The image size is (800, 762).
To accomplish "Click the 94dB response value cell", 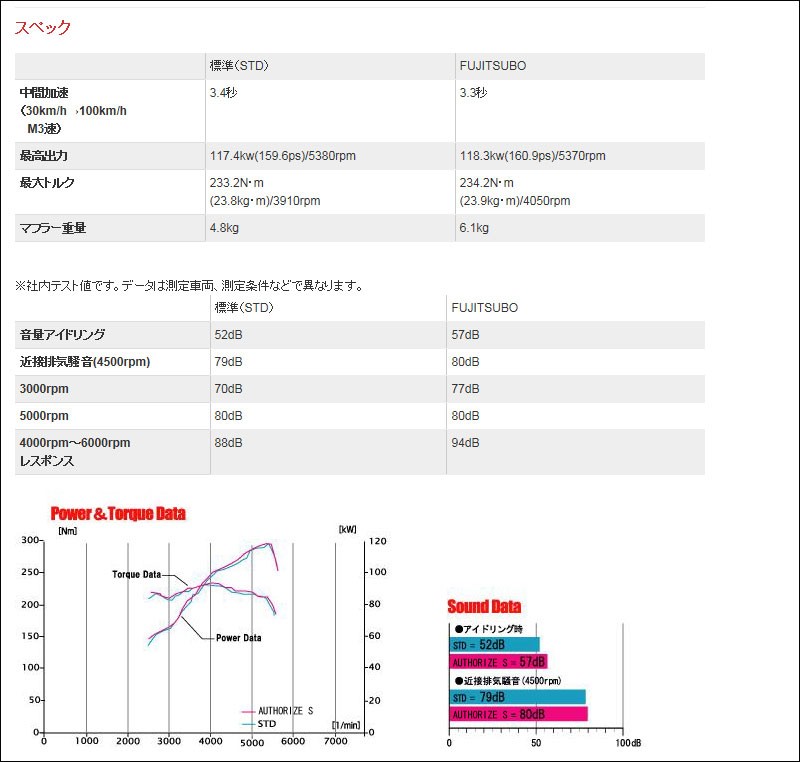I will click(466, 443).
